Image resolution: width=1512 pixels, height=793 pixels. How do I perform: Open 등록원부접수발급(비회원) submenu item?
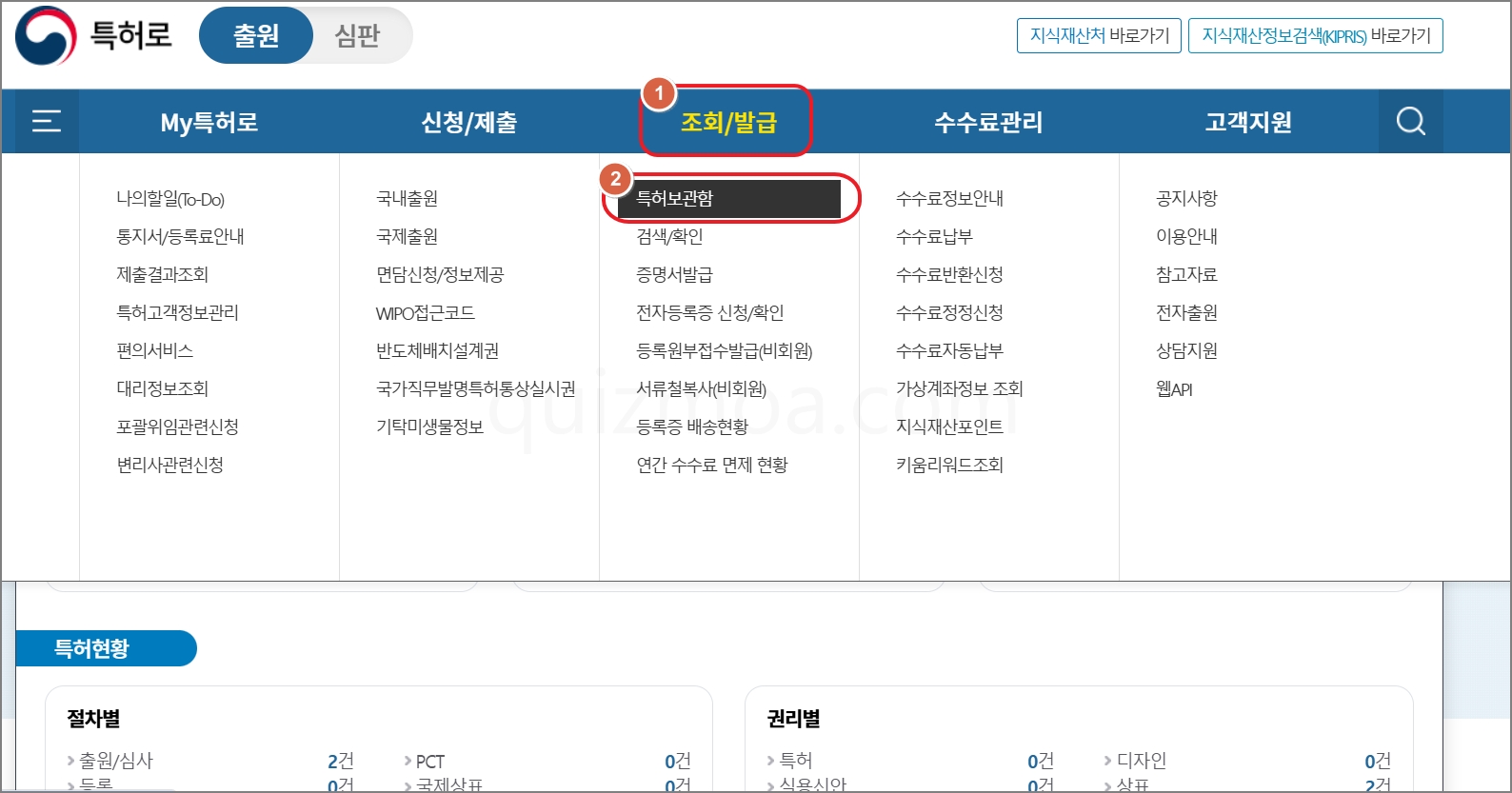pos(724,351)
